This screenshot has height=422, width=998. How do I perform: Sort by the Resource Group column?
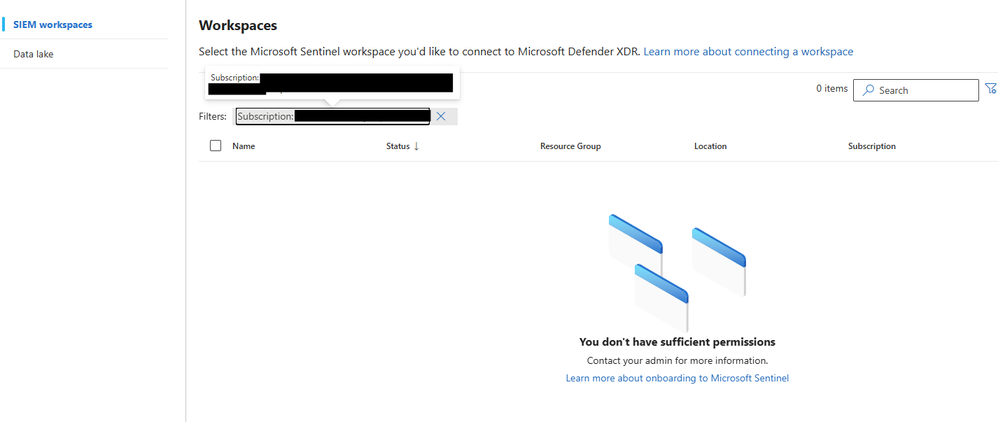pos(570,146)
